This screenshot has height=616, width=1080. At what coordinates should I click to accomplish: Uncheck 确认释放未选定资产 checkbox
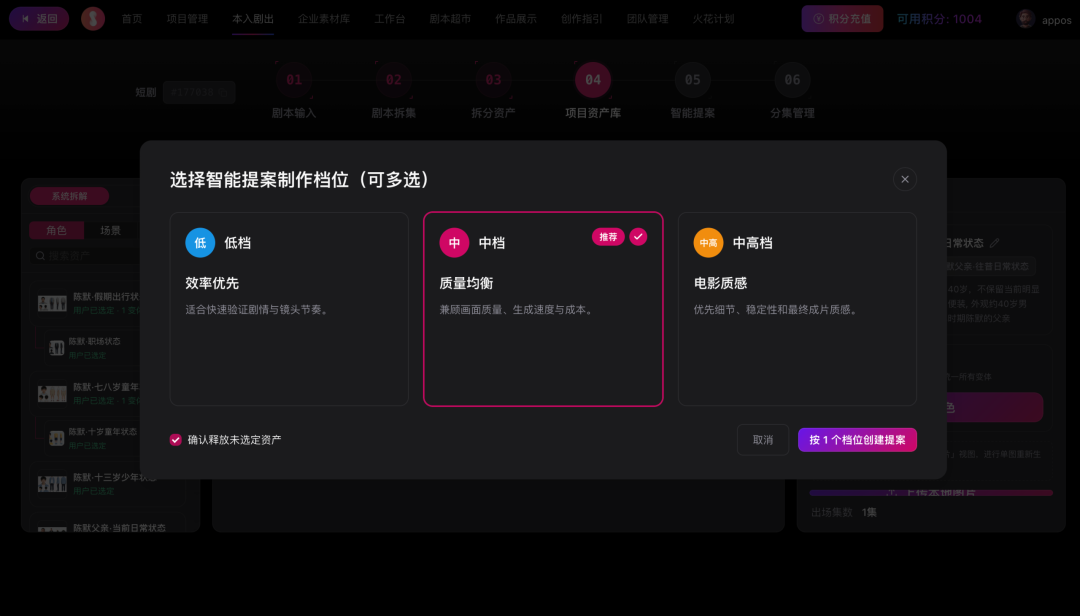pos(176,440)
